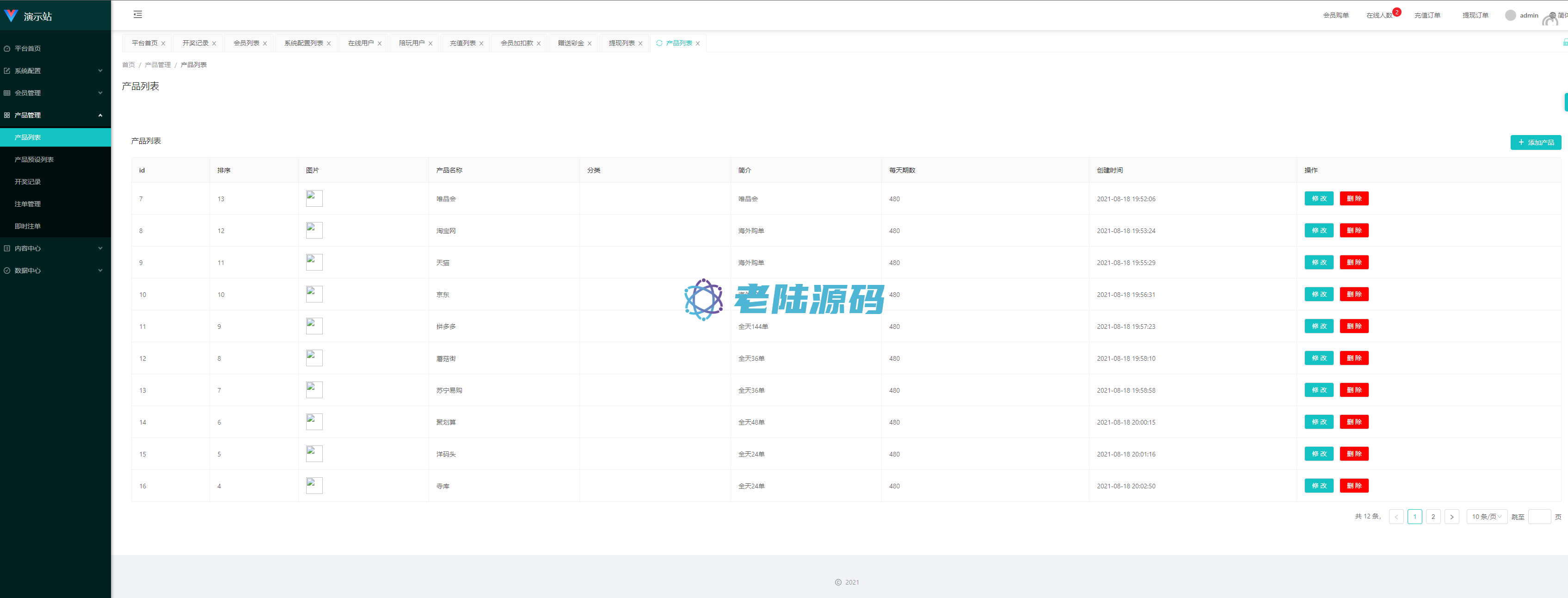This screenshot has height=598, width=1568.
Task: Click 添加产品 button
Action: (x=1535, y=142)
